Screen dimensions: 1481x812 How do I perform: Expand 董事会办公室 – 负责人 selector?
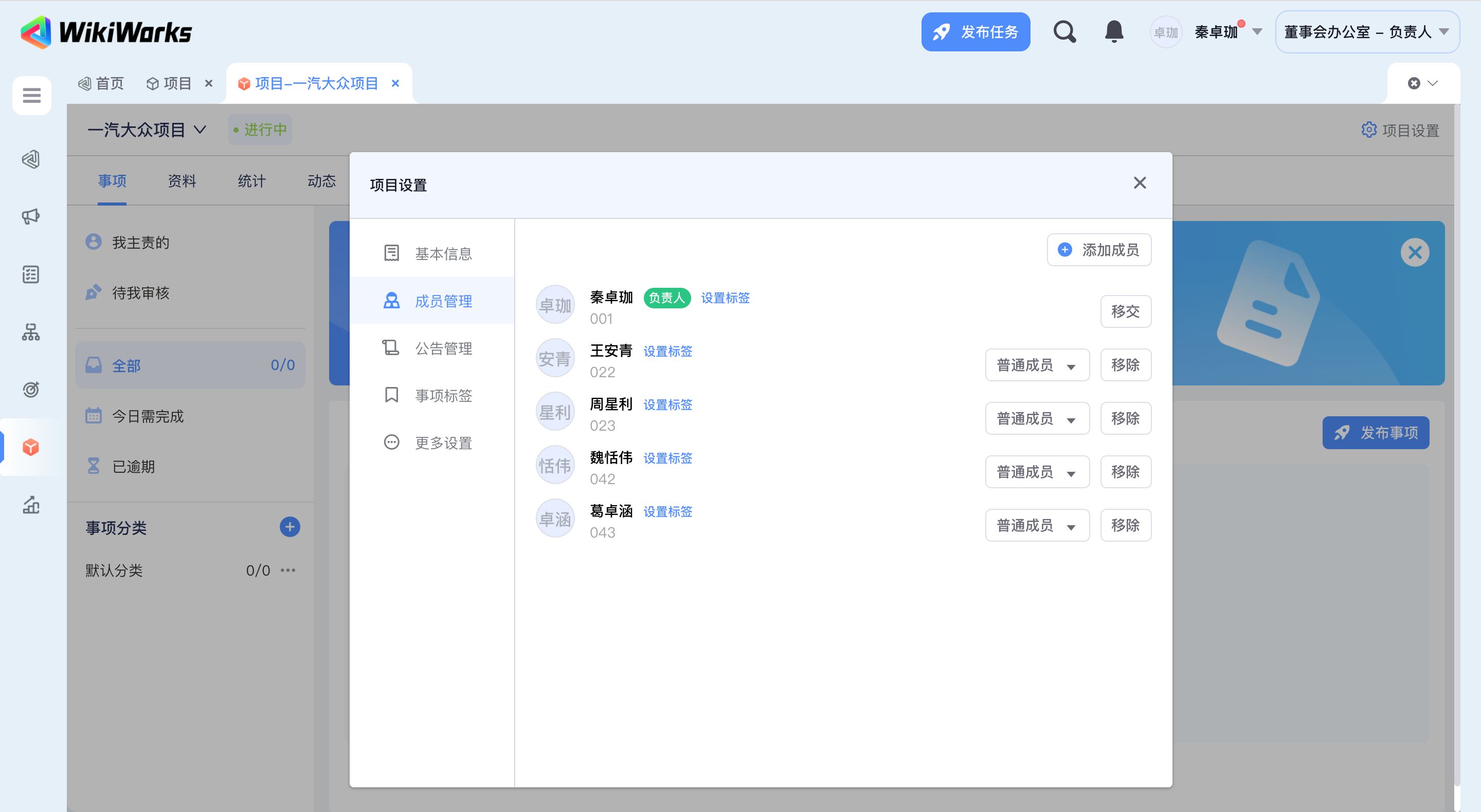(x=1367, y=32)
